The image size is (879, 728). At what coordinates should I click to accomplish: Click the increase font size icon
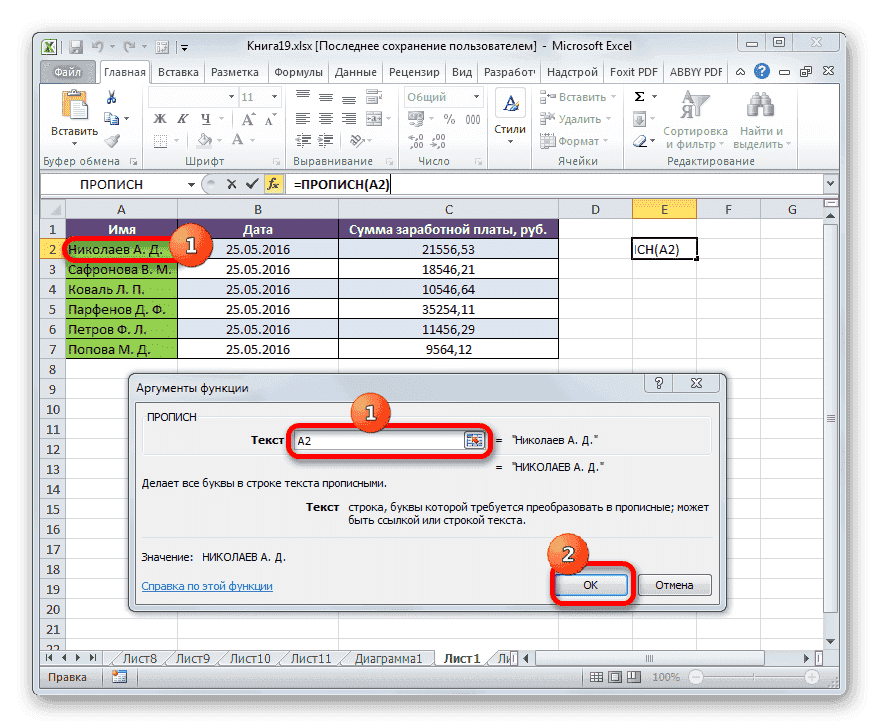coord(247,117)
